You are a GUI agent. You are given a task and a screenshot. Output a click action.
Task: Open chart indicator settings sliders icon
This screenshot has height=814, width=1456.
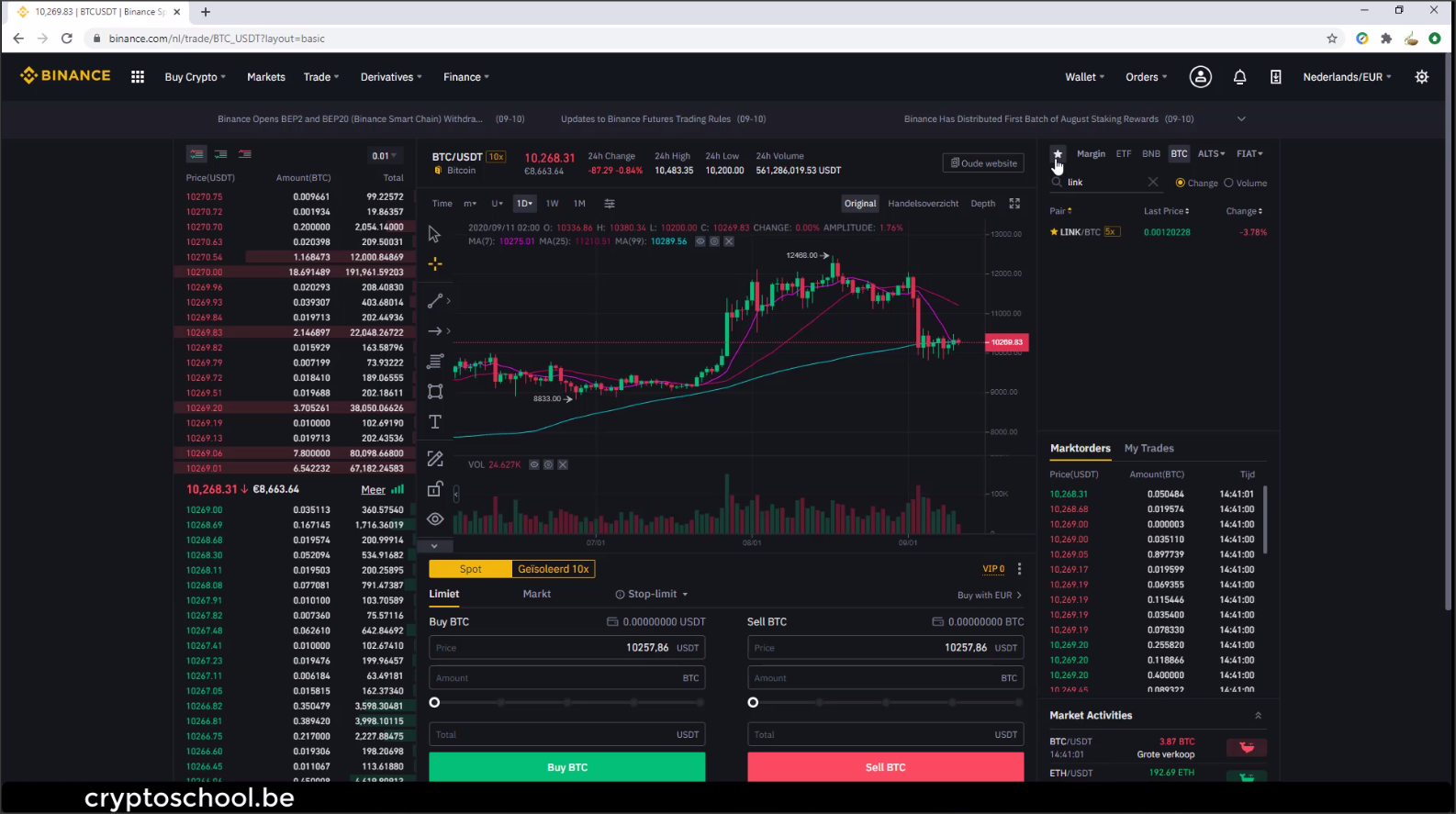[x=610, y=204]
